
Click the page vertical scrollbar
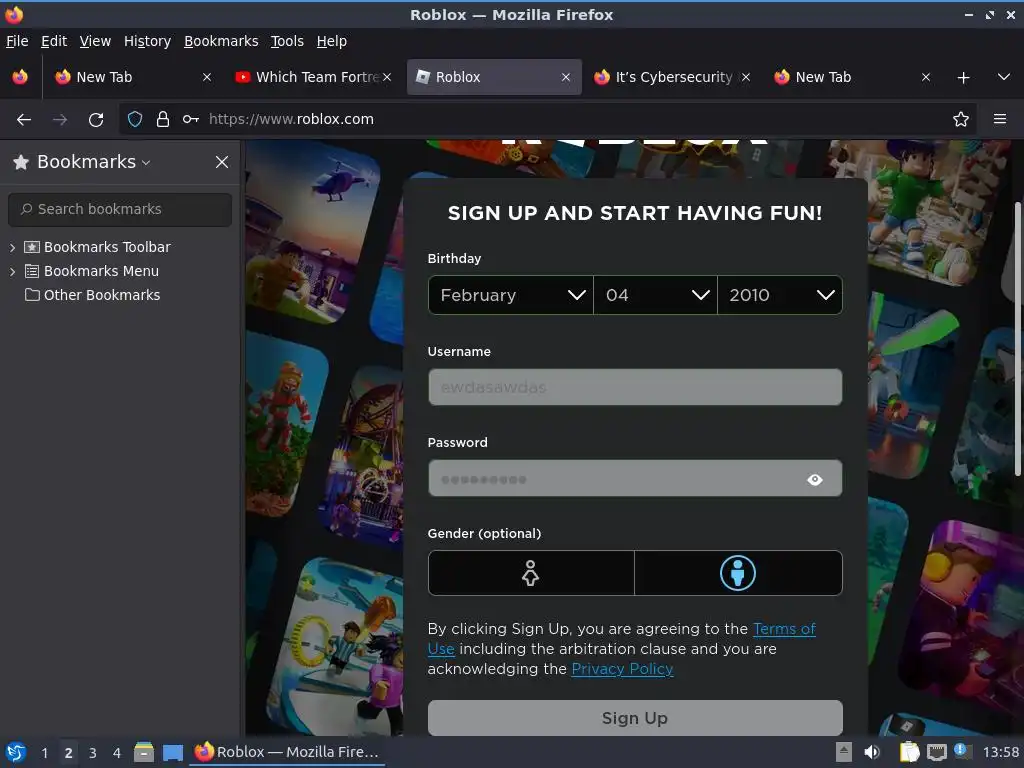[1018, 340]
